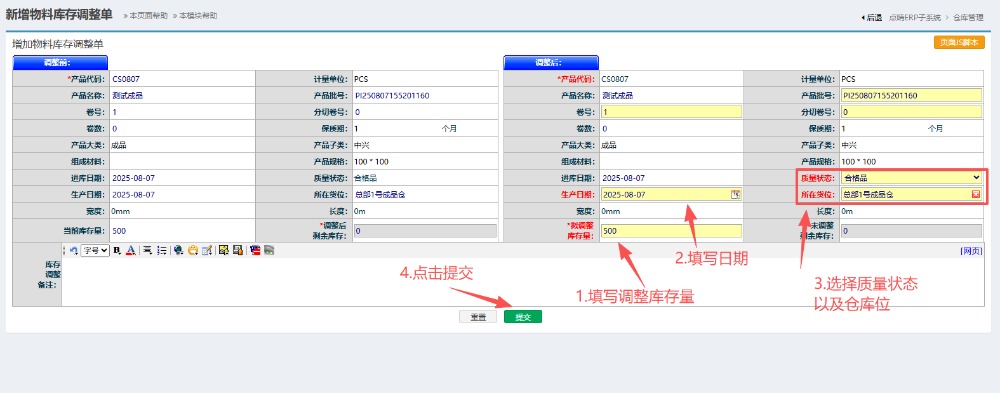Click the orange 页类JS脚本 button
Viewport: 1000px width, 393px height.
(x=959, y=43)
